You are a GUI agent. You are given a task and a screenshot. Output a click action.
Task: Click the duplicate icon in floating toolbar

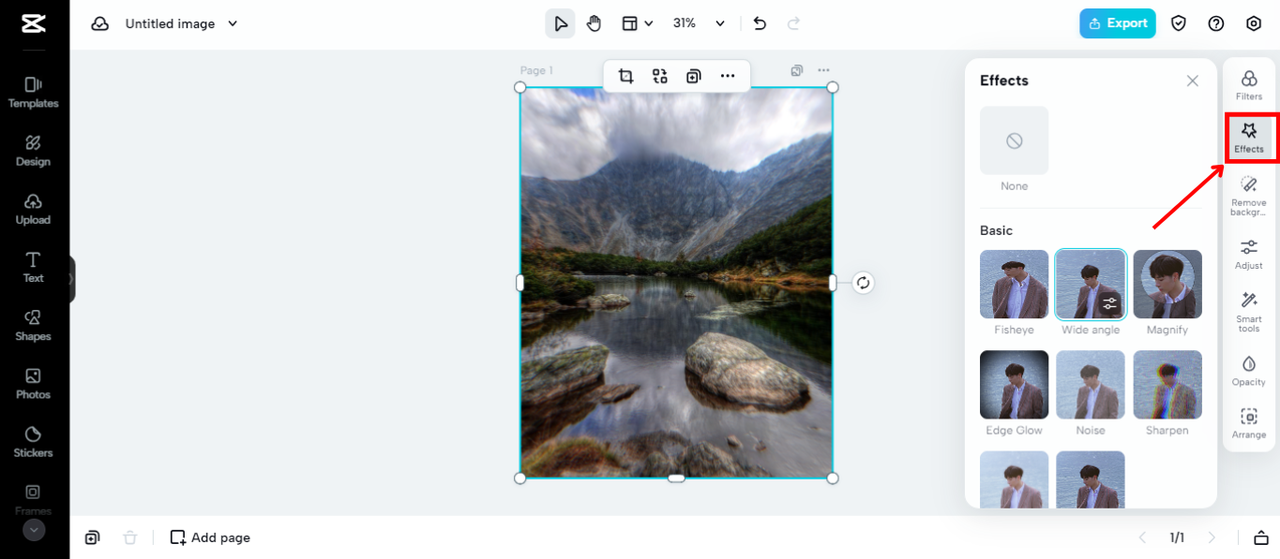click(x=694, y=76)
